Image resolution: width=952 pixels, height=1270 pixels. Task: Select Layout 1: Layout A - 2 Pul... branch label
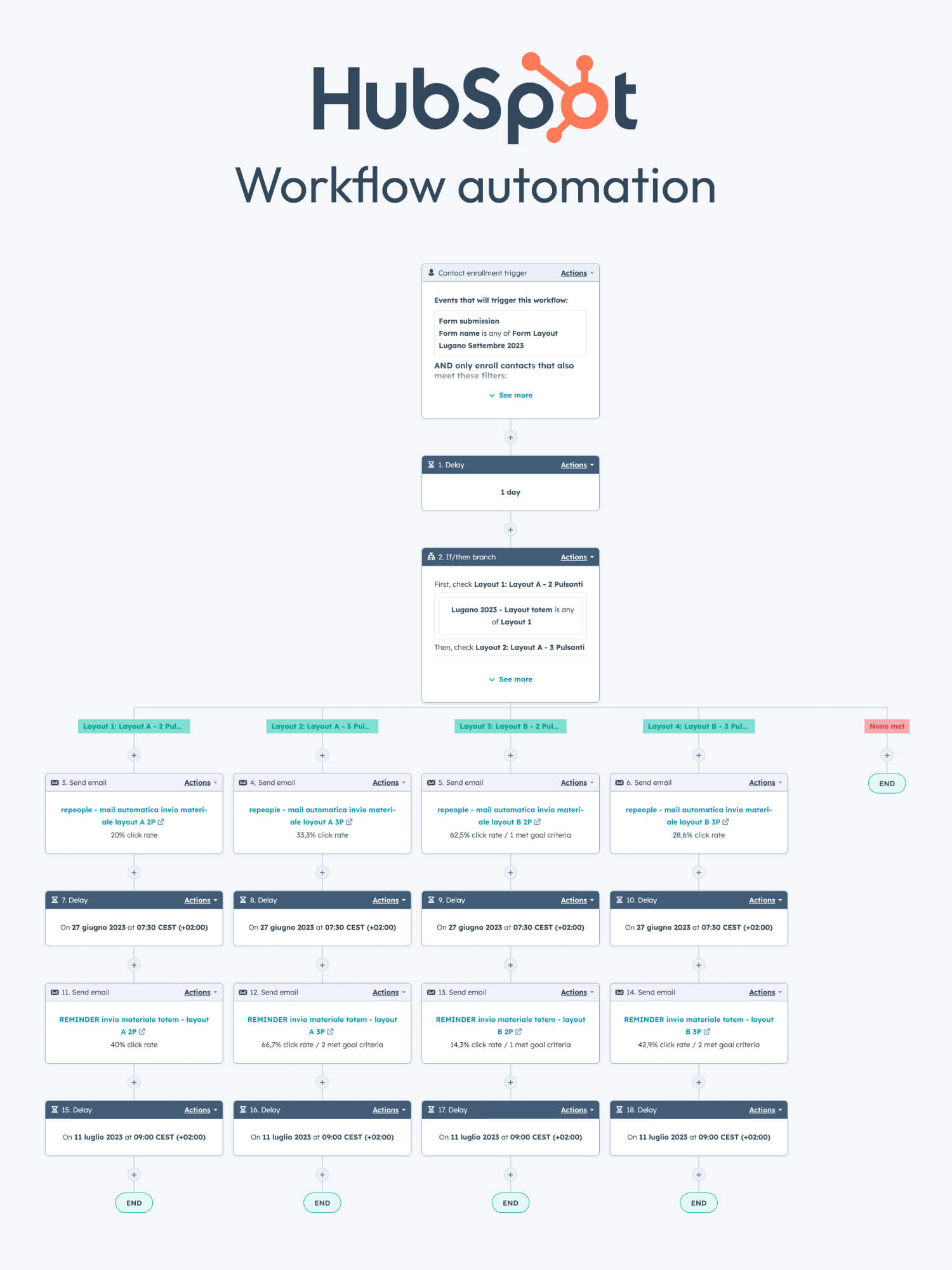point(134,726)
